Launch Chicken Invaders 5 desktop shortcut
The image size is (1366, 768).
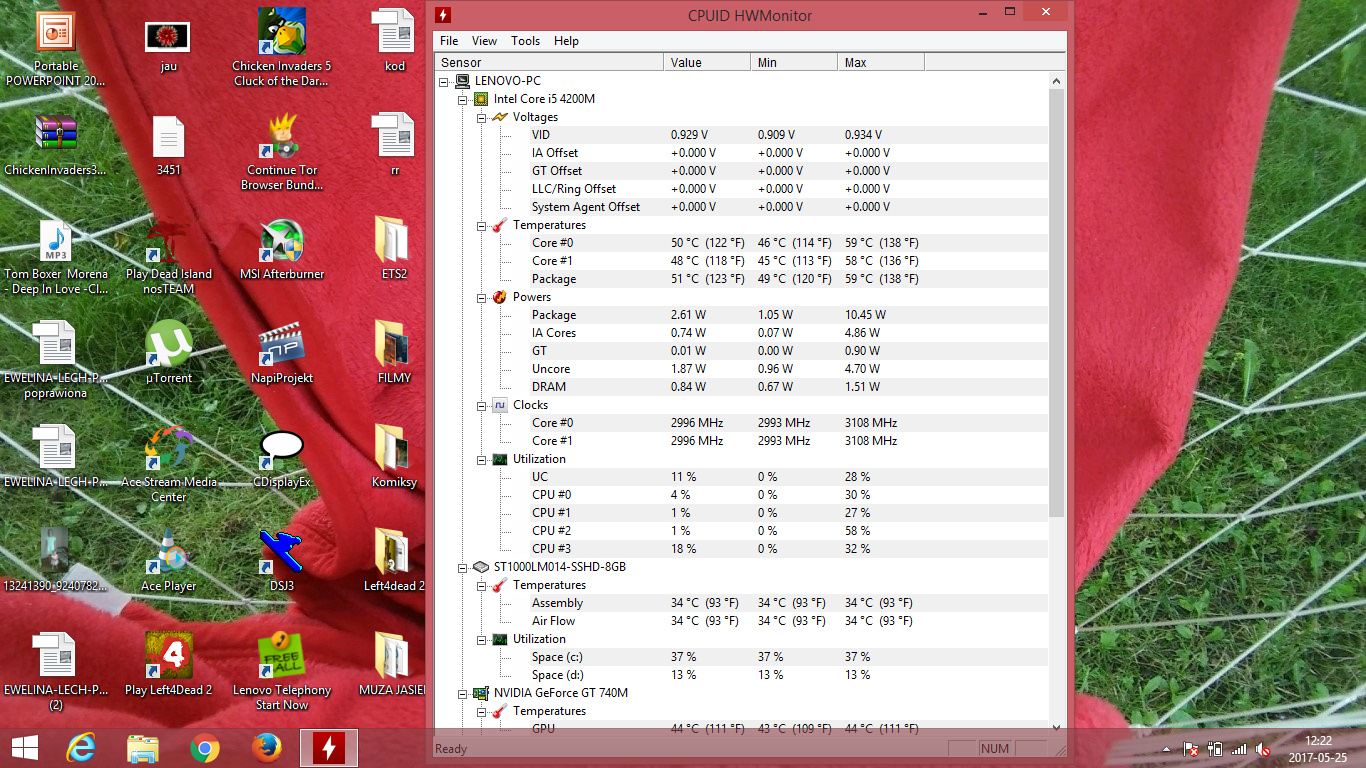282,48
